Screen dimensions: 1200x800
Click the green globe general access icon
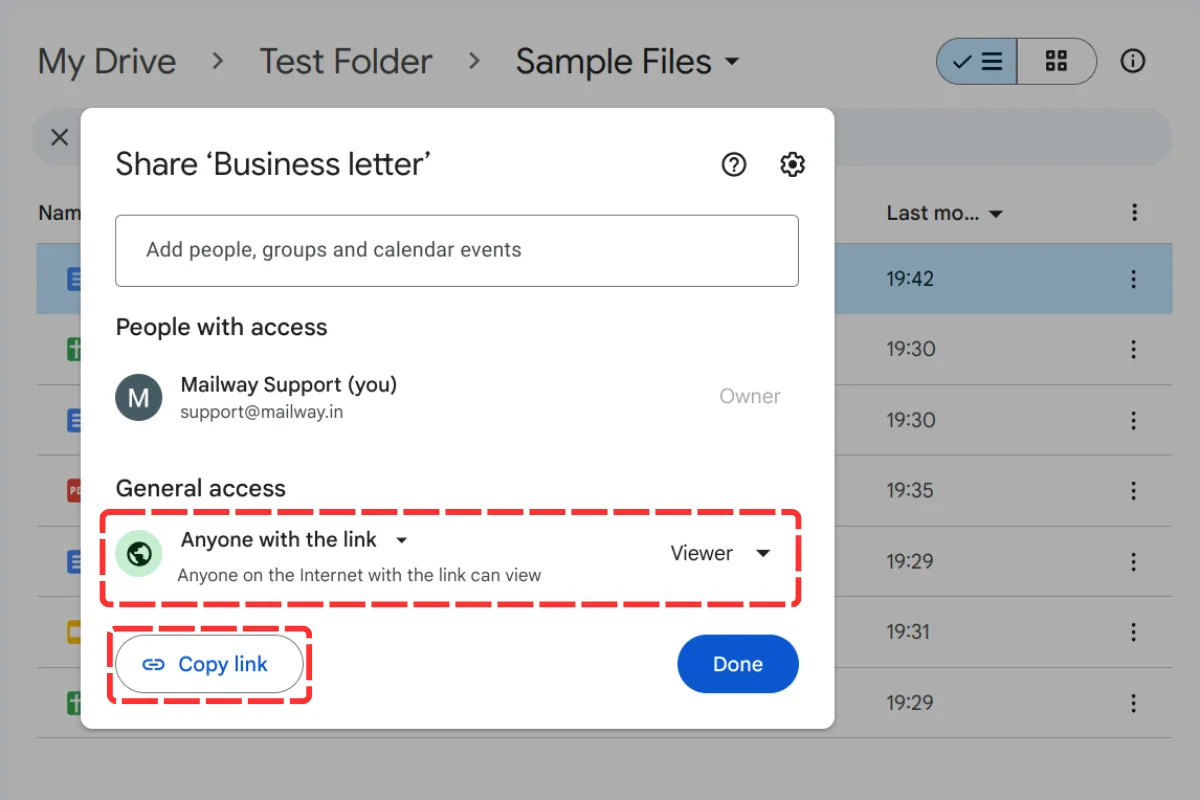(x=139, y=554)
